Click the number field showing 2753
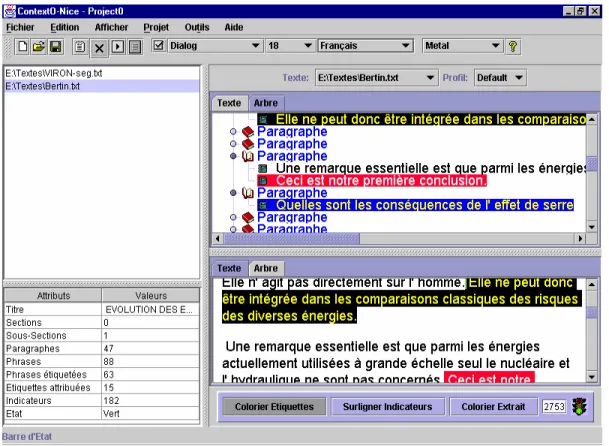609x446 pixels. click(554, 407)
